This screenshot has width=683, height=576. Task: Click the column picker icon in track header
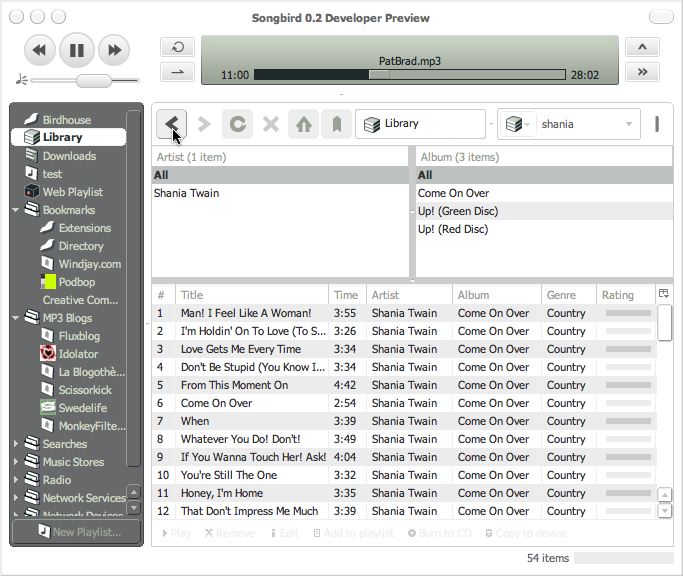tap(663, 294)
